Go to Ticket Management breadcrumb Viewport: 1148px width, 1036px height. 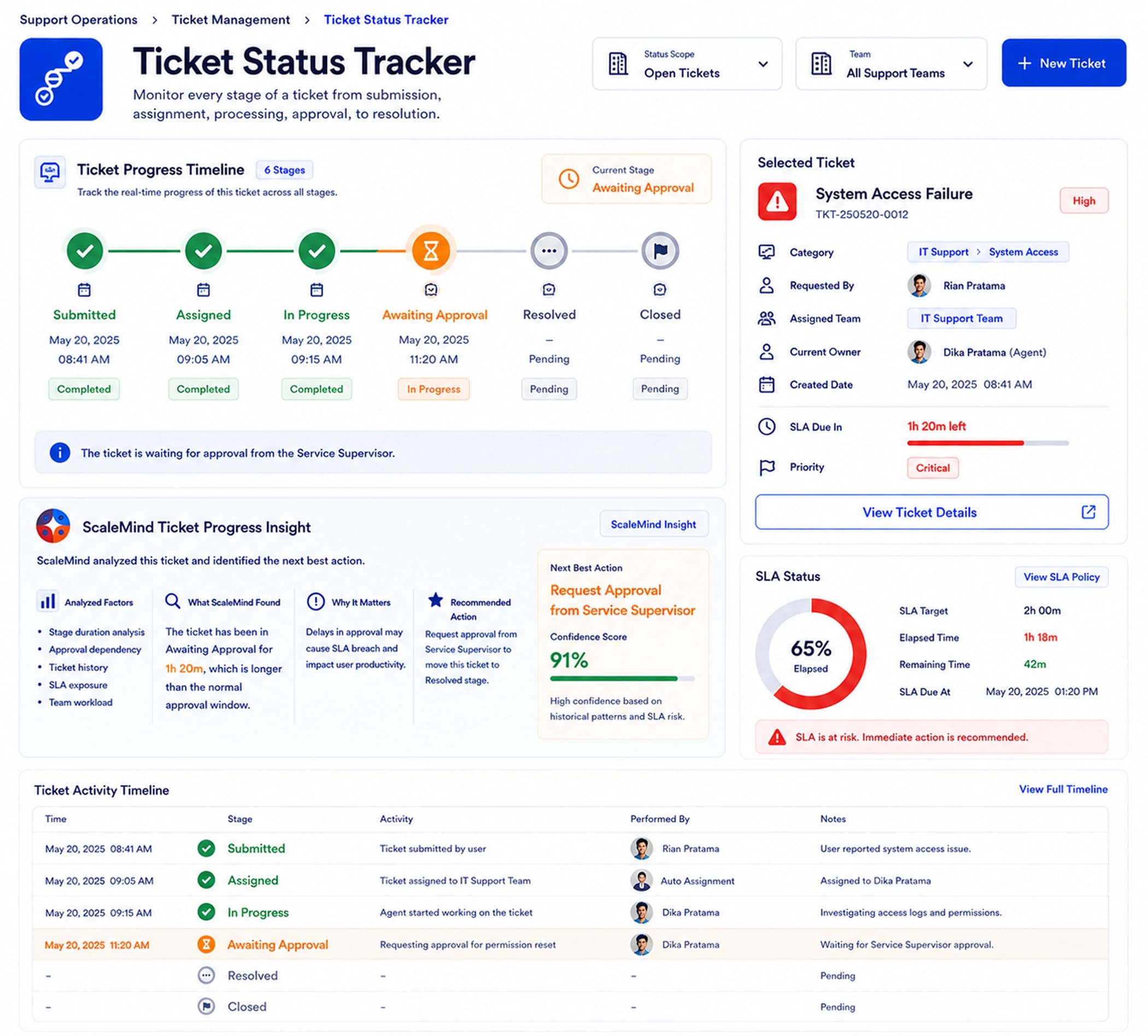pyautogui.click(x=231, y=19)
